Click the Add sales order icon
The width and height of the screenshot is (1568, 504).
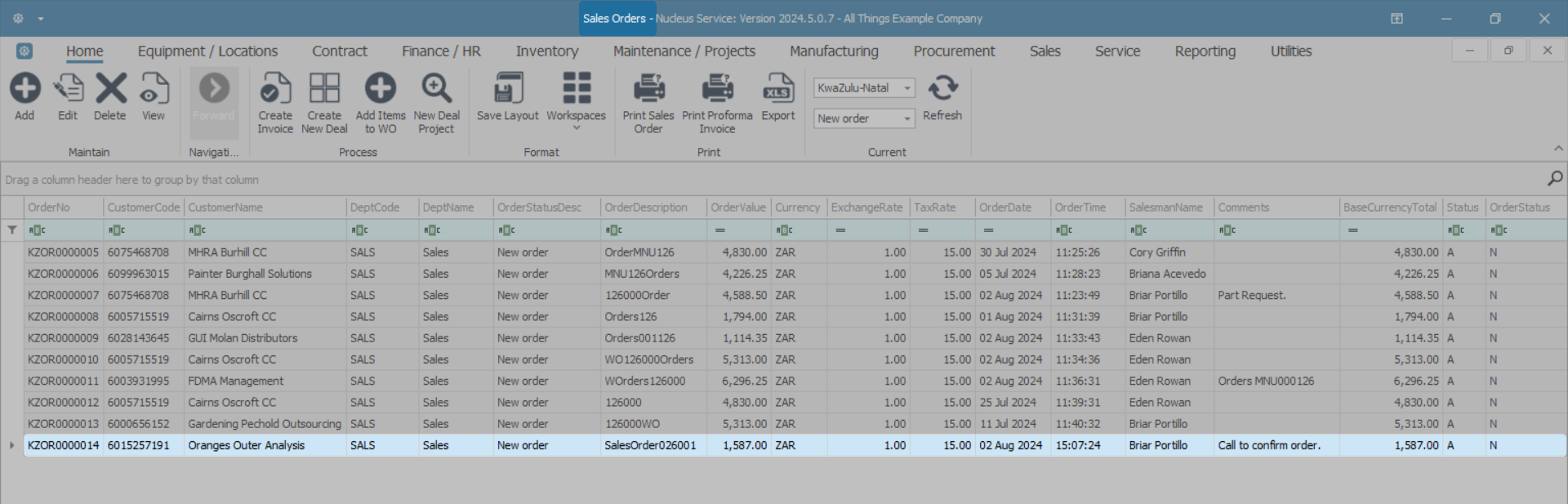(24, 89)
